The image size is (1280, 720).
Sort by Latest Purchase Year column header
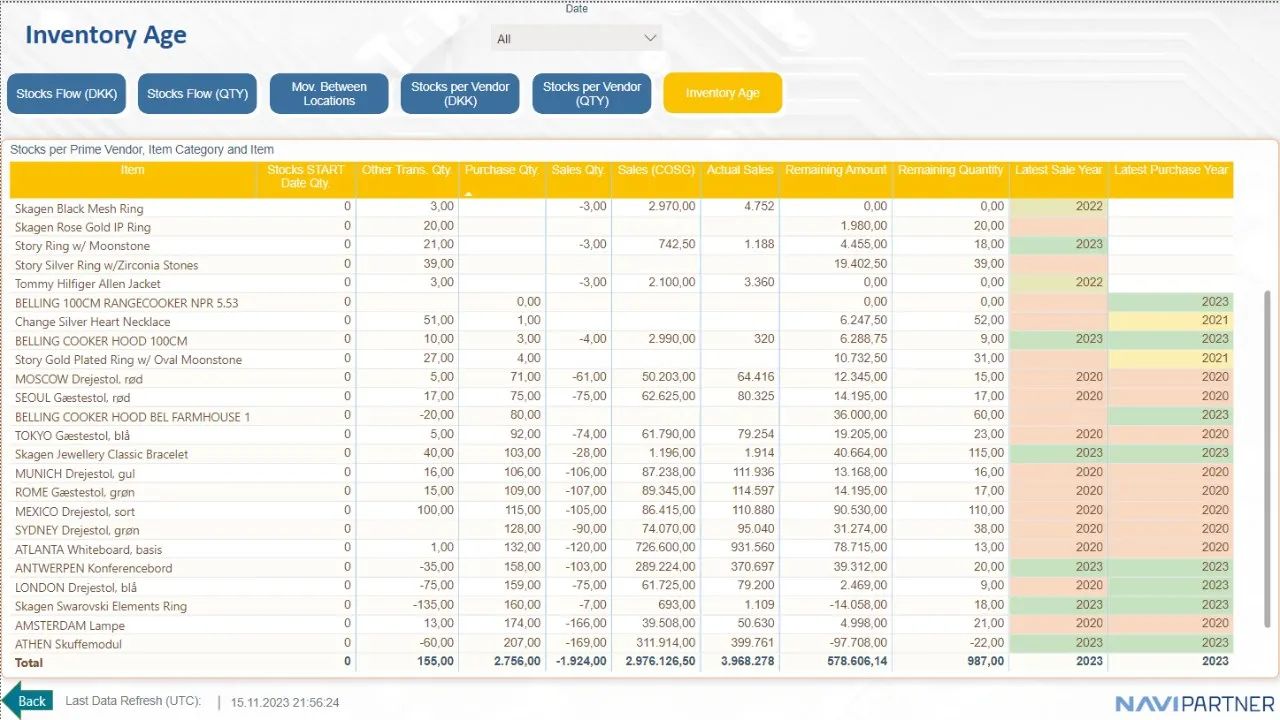coord(1171,170)
